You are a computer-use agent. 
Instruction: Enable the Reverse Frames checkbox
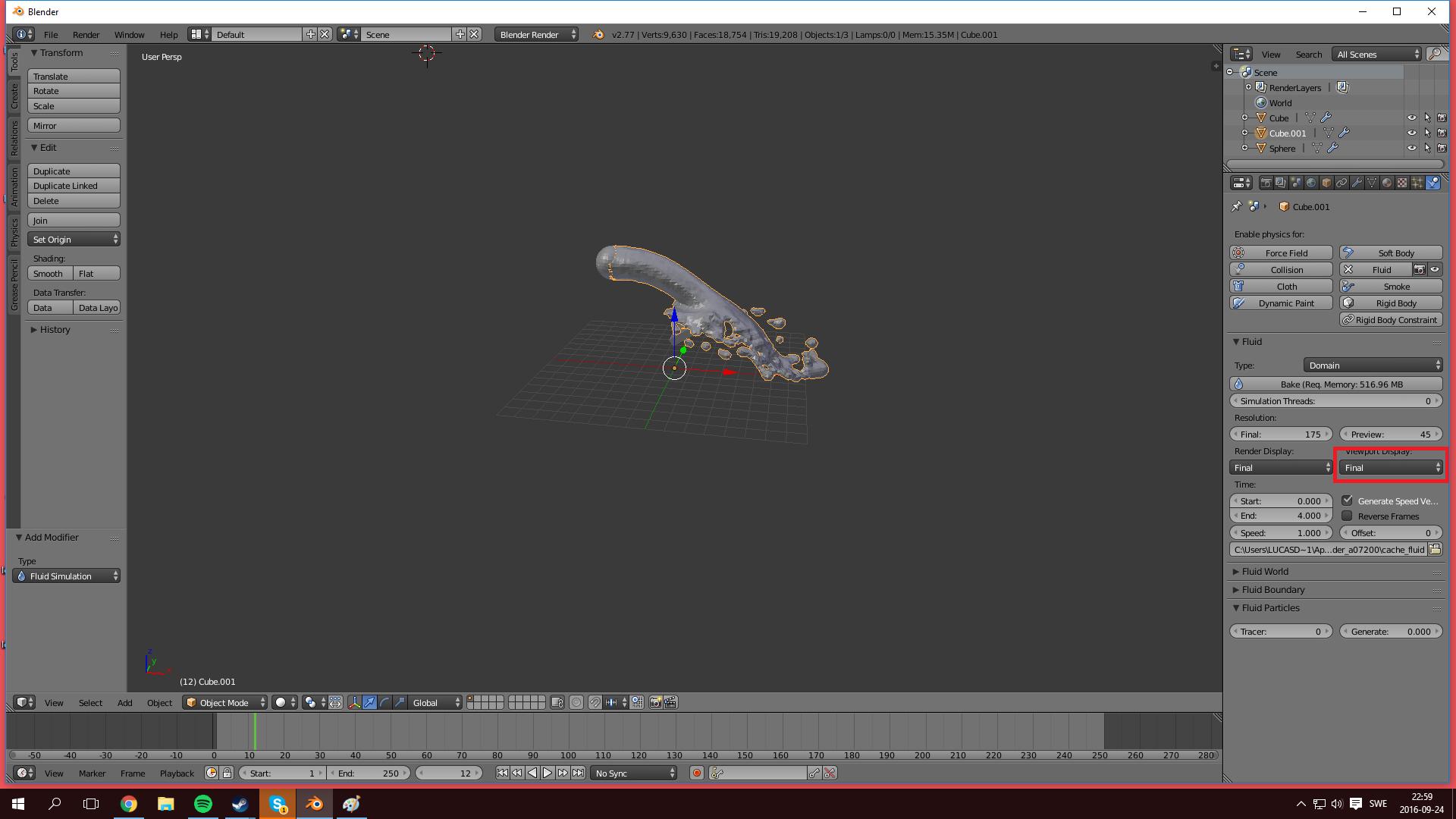click(x=1348, y=516)
